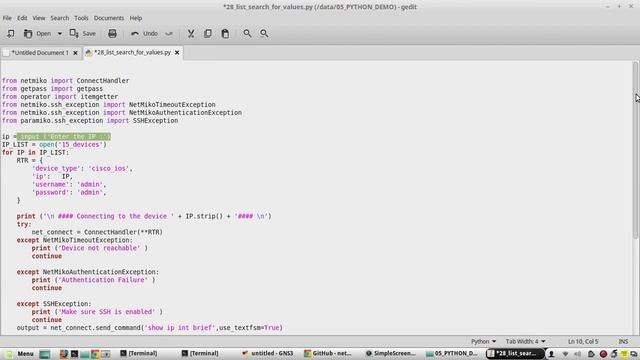Viewport: 640px width, 360px height.
Task: Open network tray icon
Action: click(565, 354)
